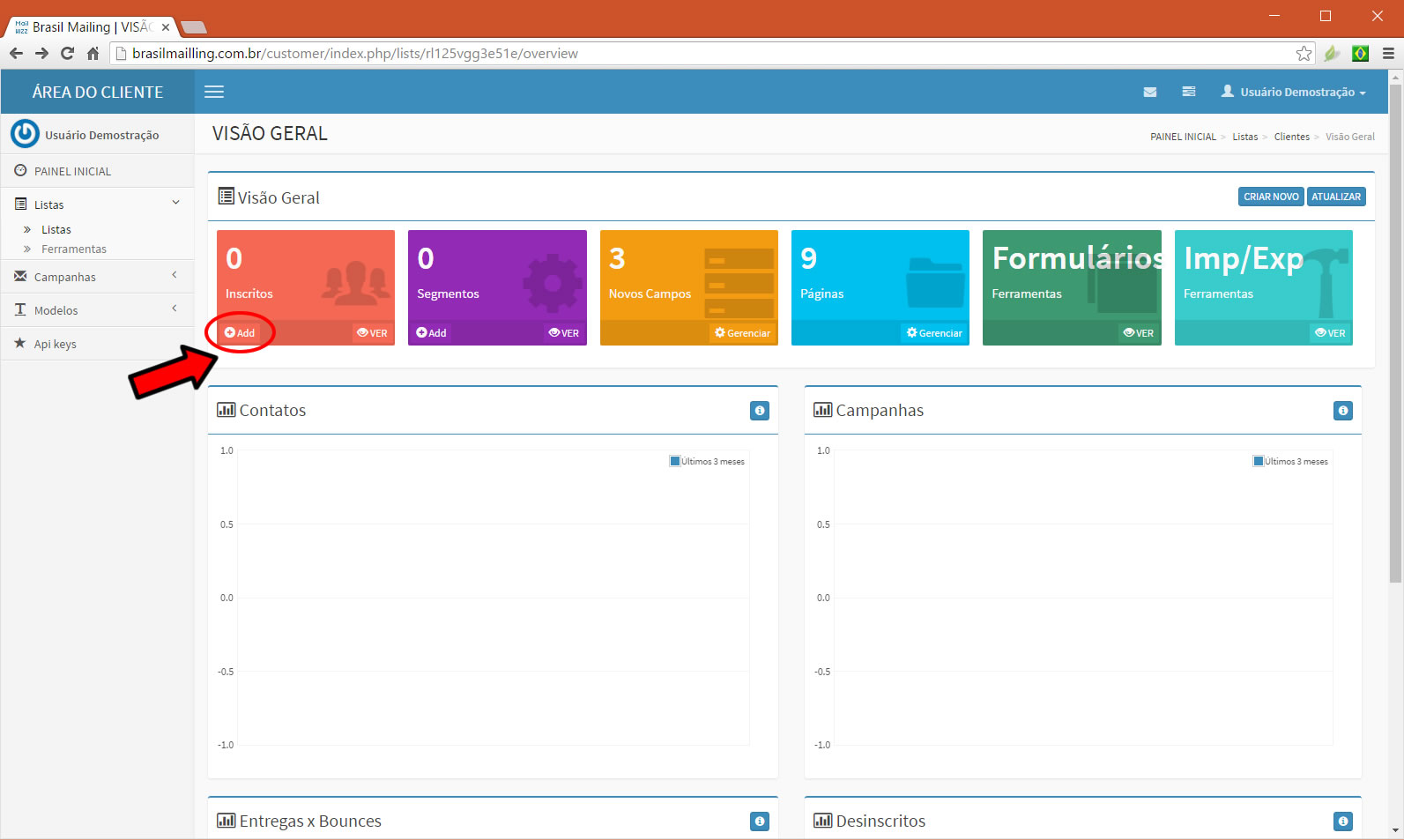The width and height of the screenshot is (1404, 840).
Task: Expand the Modelos sidebar menu
Action: coord(97,310)
